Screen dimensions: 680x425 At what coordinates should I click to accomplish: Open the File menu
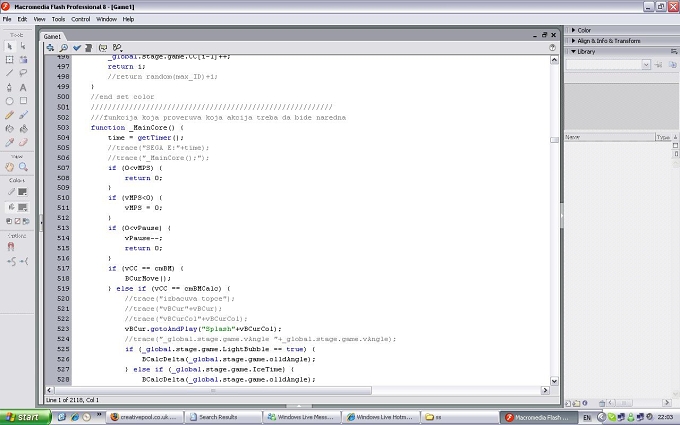[7, 19]
